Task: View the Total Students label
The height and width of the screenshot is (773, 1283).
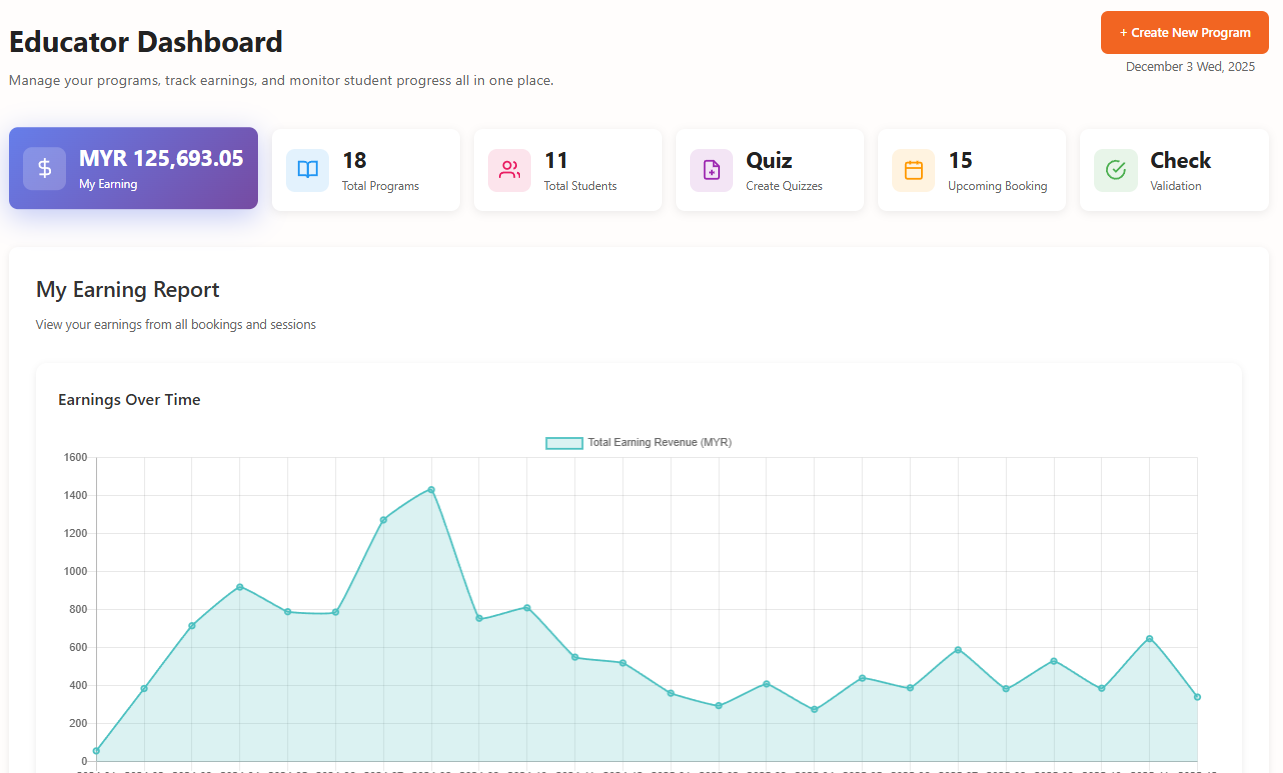Action: (580, 186)
